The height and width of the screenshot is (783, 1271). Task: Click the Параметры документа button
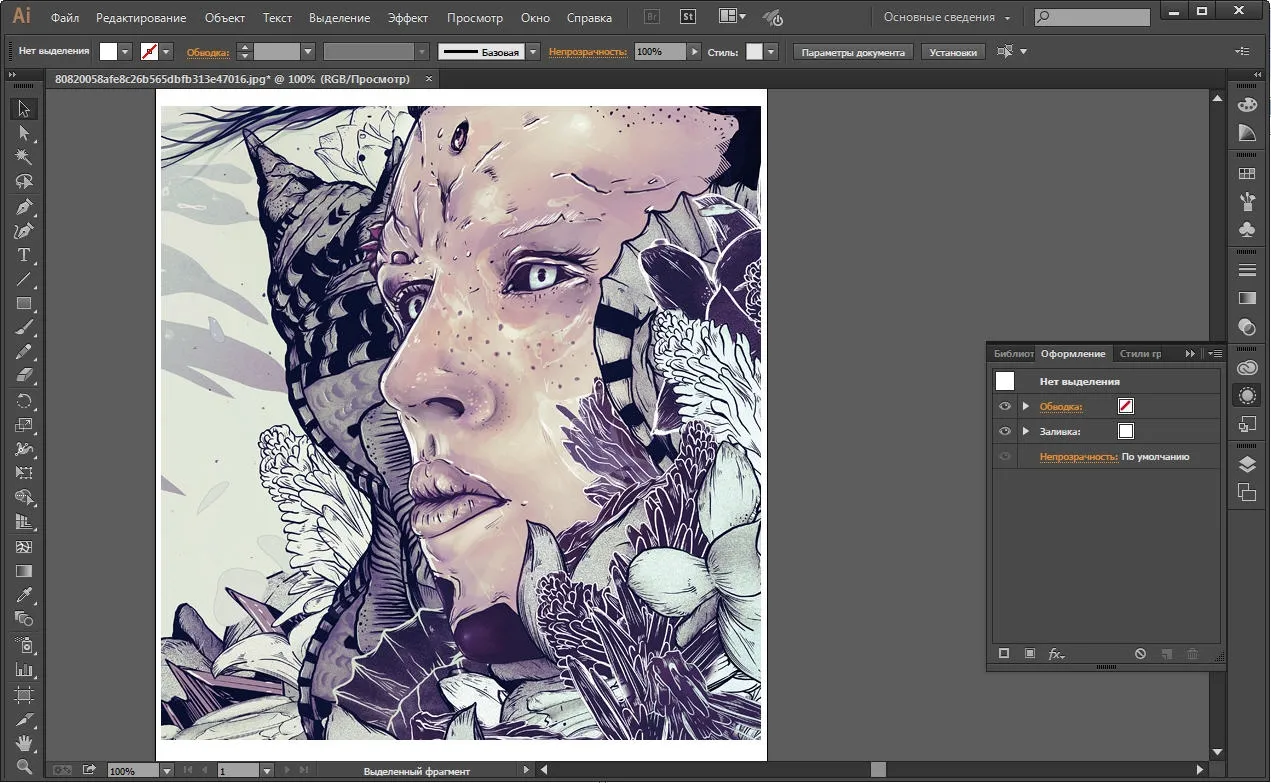tap(853, 52)
